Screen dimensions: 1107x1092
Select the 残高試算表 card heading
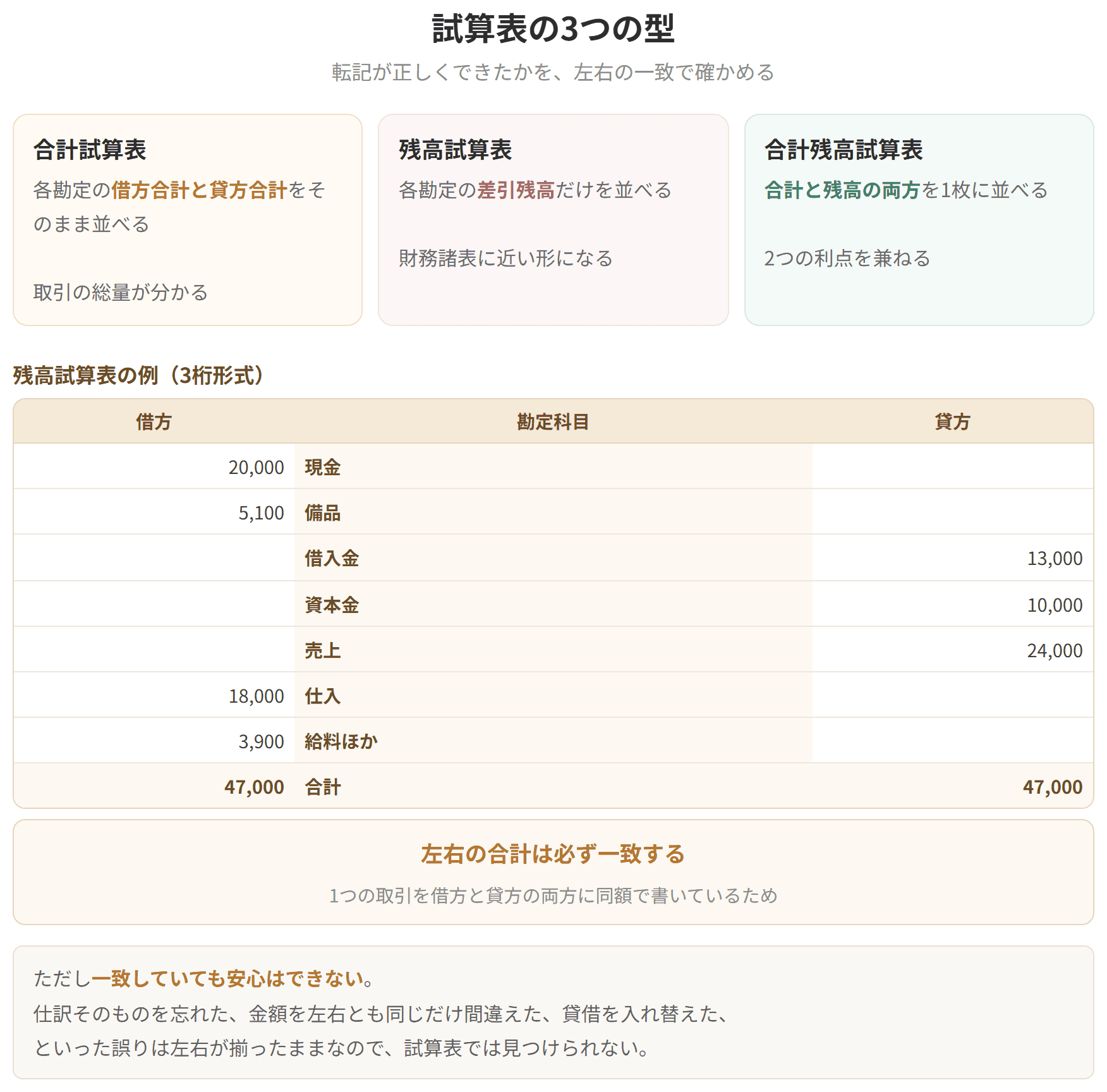click(455, 150)
